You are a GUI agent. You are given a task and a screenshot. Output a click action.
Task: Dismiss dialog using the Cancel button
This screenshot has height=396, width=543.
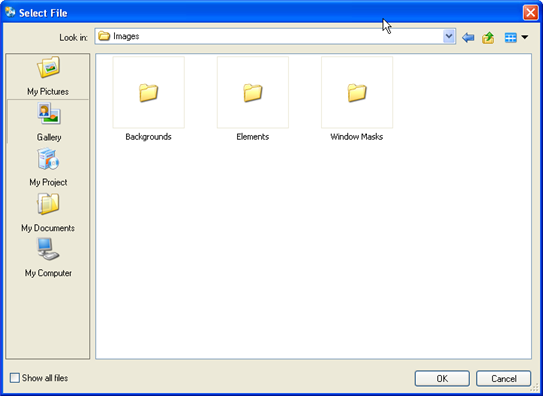pos(504,378)
